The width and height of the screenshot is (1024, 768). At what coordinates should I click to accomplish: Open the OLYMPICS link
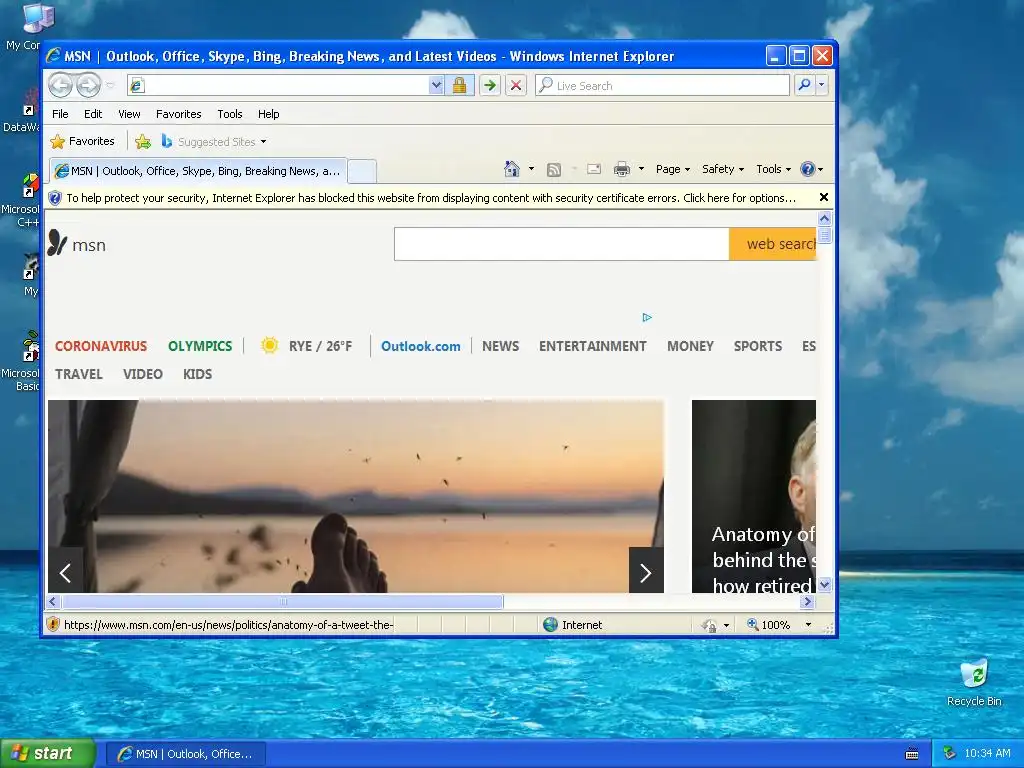pyautogui.click(x=200, y=346)
